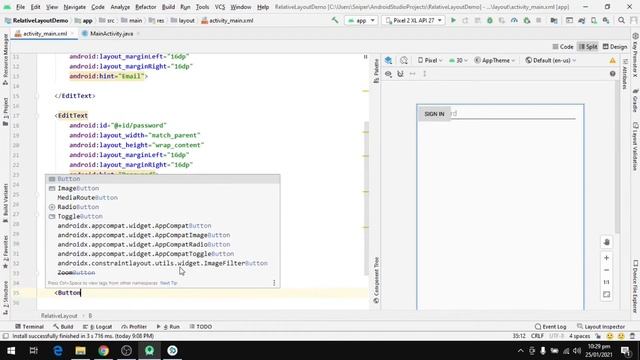Viewport: 640px width, 360px height.
Task: Open the Refactor menu
Action: [146, 7]
